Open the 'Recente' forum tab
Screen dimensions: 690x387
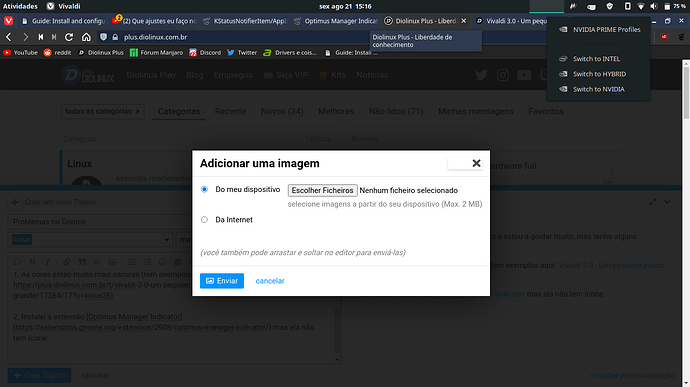[x=231, y=111]
